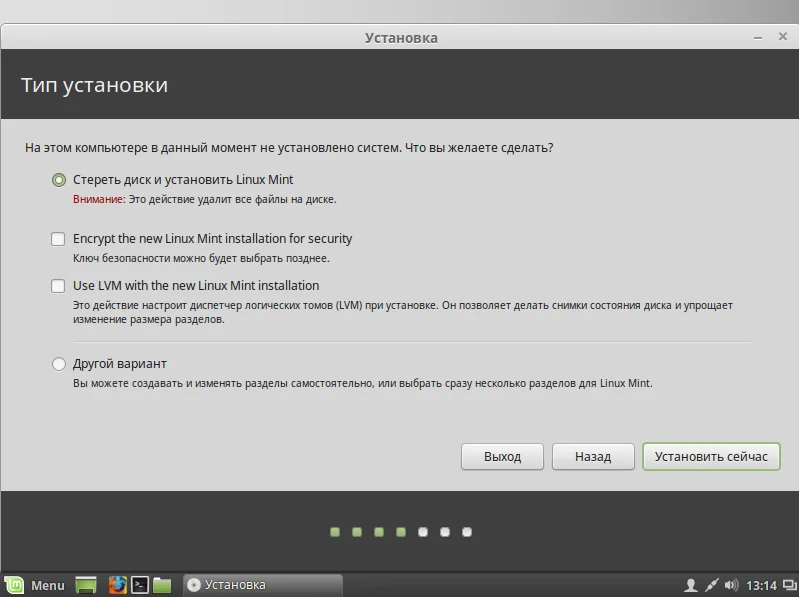Launch Firefox from the taskbar
Viewport: 799px width, 597px height.
click(118, 585)
